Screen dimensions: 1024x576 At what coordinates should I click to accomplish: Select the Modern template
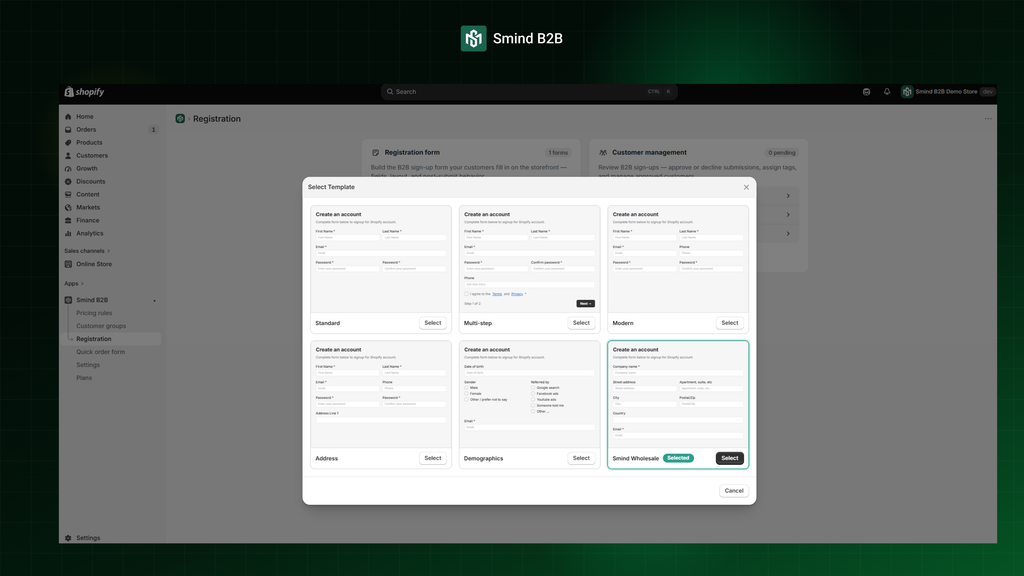click(x=729, y=323)
